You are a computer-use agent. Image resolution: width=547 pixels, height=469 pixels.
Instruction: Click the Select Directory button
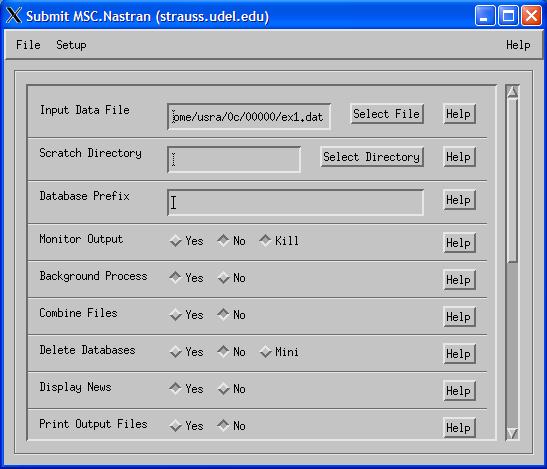click(x=372, y=157)
